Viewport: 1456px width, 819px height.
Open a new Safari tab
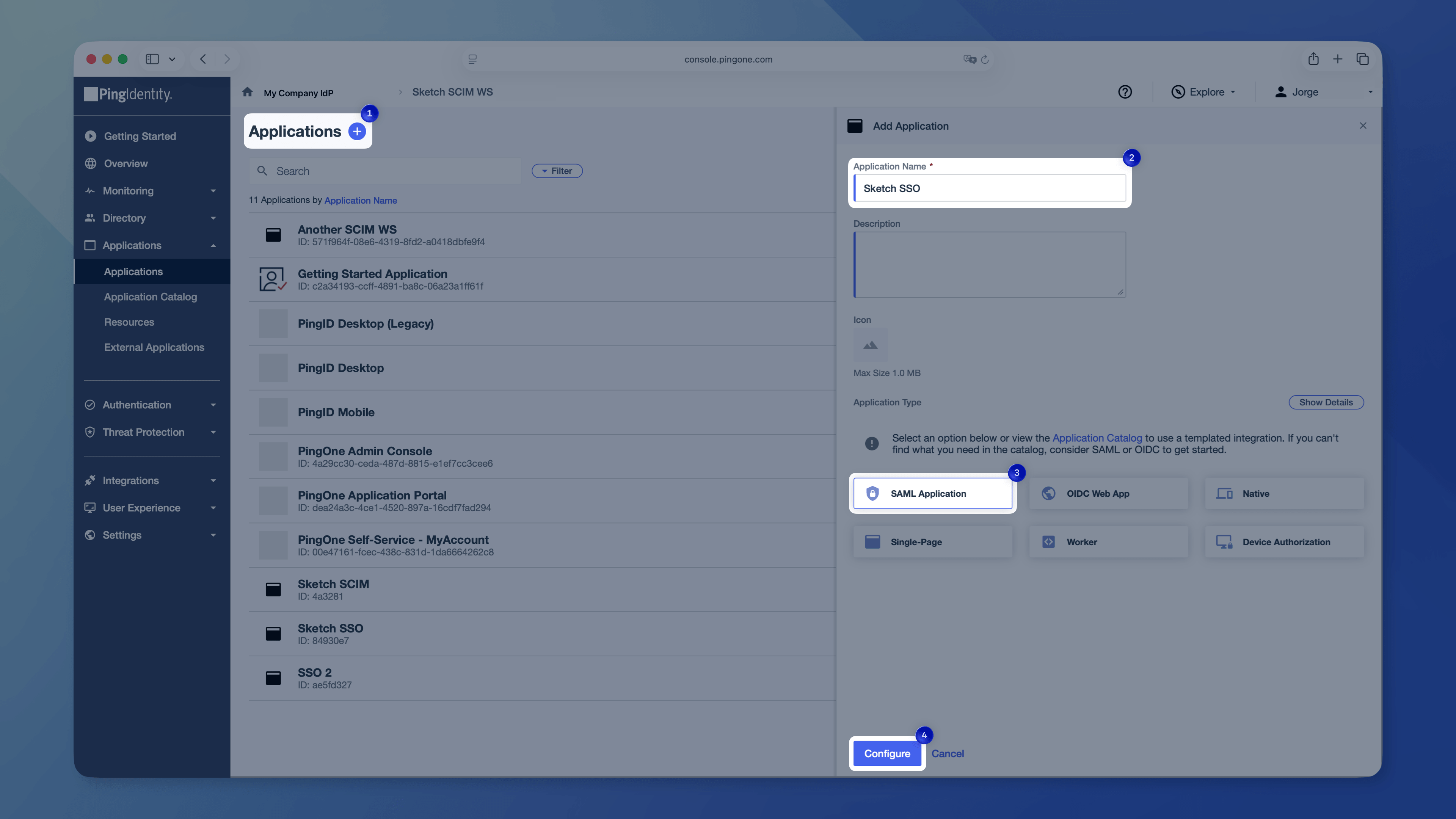[x=1337, y=59]
